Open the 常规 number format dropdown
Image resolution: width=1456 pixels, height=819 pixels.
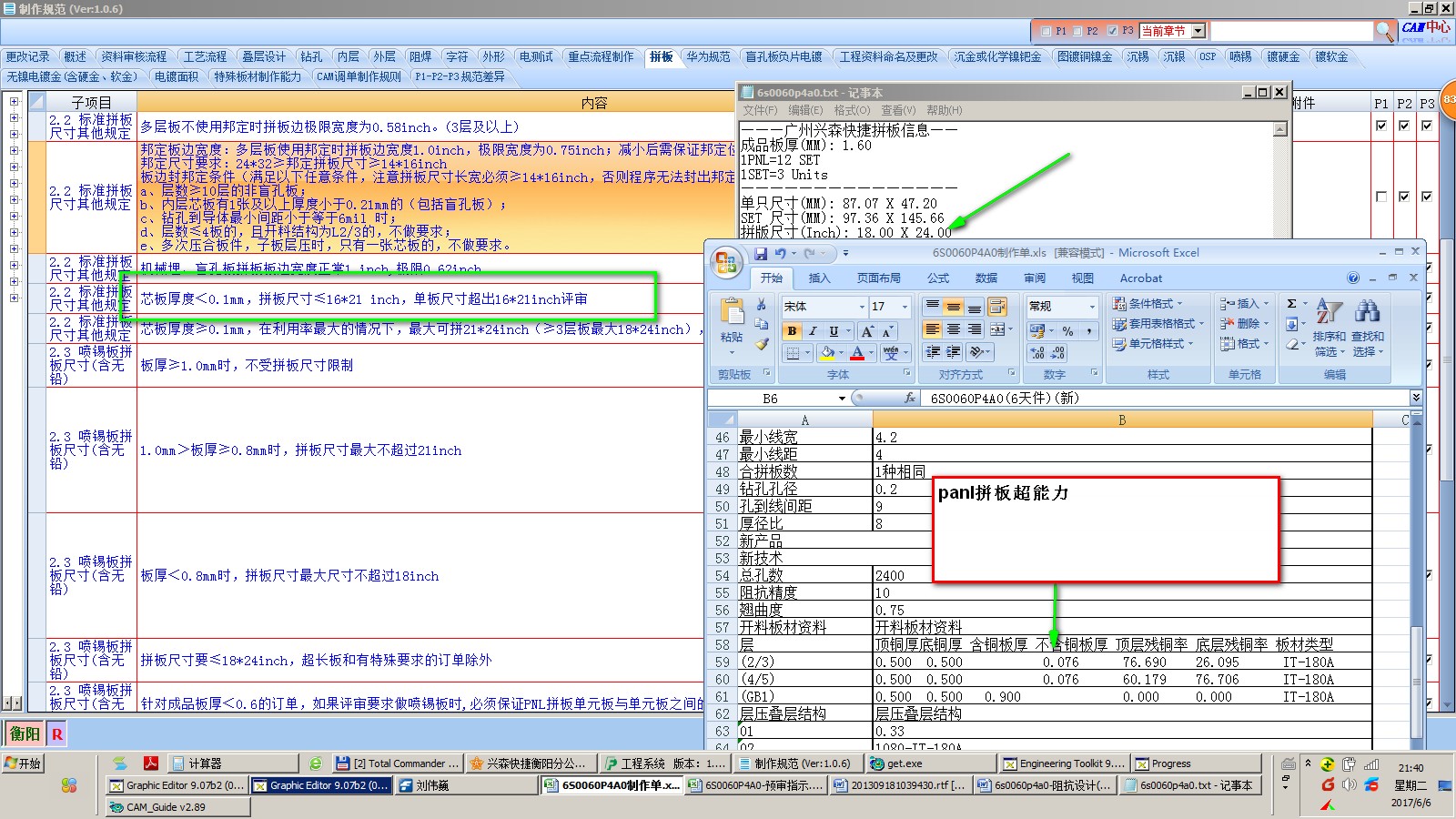1092,307
